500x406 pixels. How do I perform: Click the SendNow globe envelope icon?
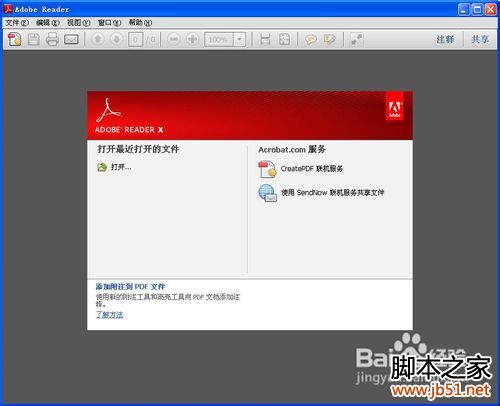[x=267, y=193]
